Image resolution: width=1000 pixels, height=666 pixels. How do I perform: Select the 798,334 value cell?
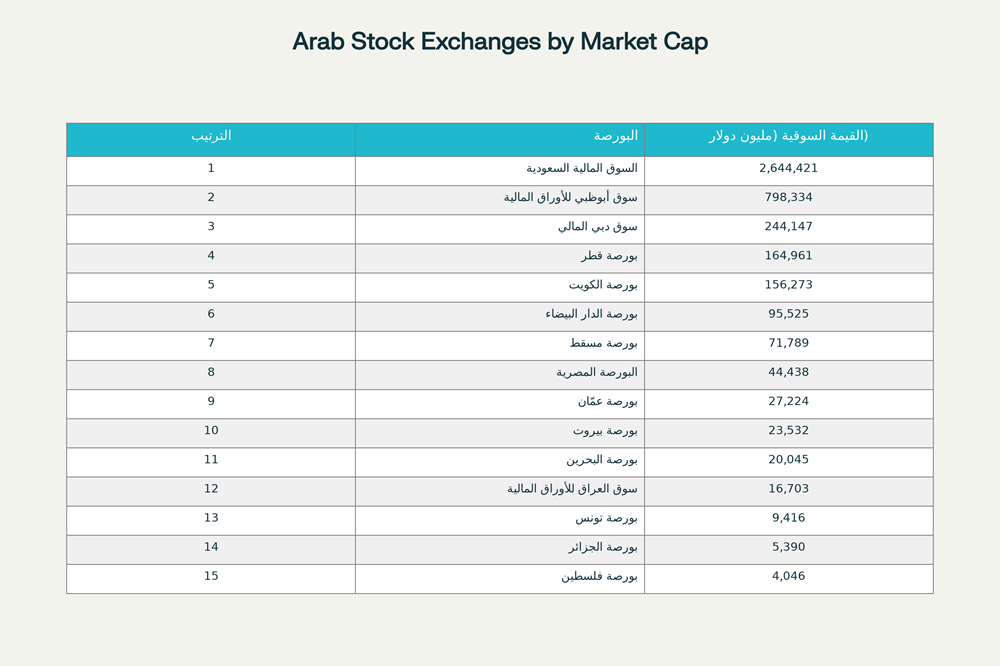click(x=788, y=198)
